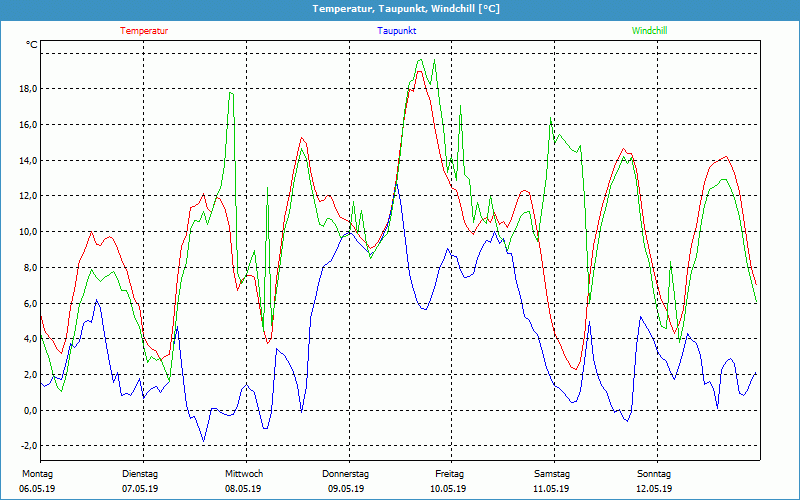Click the red Temperatur legend label

pos(144,31)
